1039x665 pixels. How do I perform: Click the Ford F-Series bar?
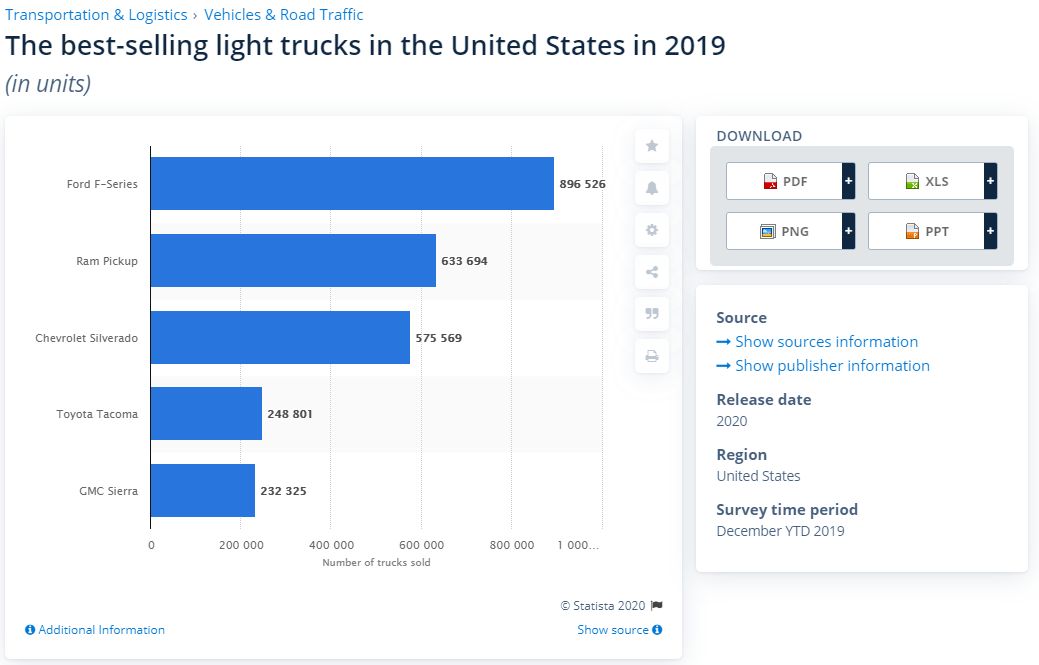(x=352, y=184)
